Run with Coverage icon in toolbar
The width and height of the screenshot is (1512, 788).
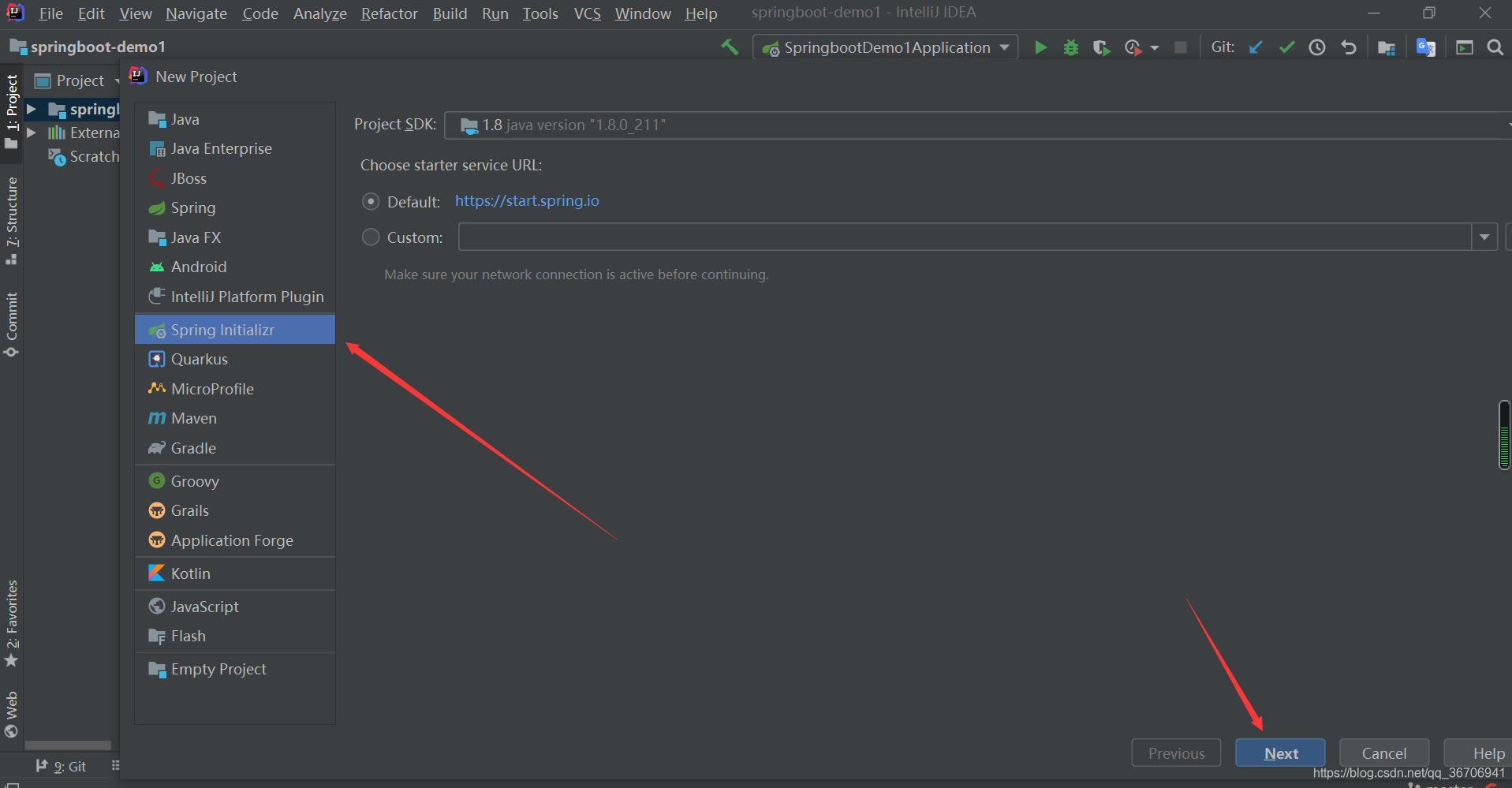(x=1101, y=47)
